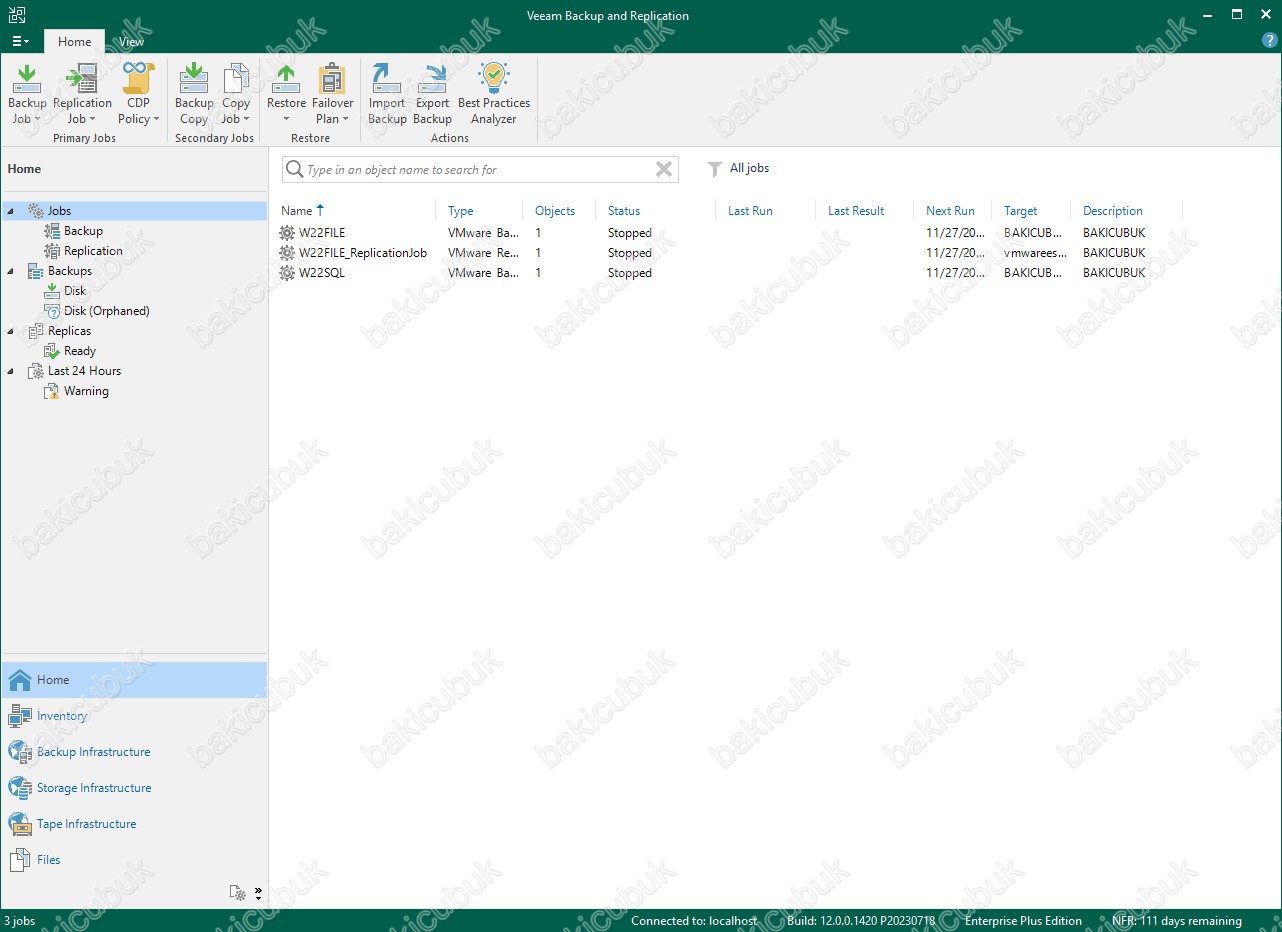Click the Export Backup icon

pos(433,78)
